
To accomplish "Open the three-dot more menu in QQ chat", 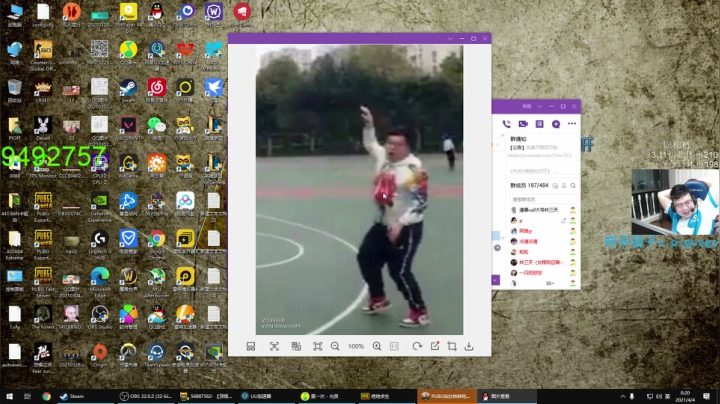I will [572, 123].
